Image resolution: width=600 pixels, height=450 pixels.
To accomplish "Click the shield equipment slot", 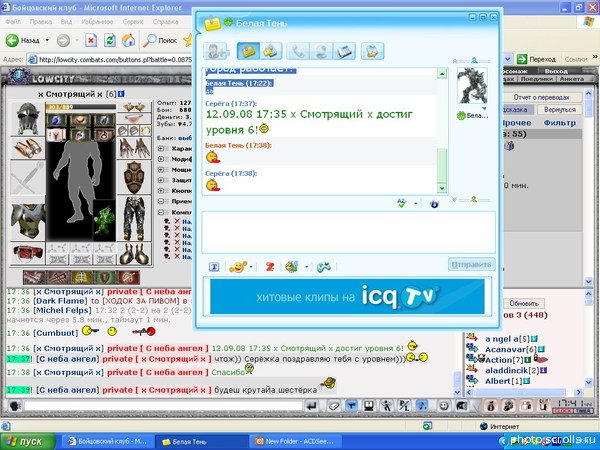I will coord(134,178).
